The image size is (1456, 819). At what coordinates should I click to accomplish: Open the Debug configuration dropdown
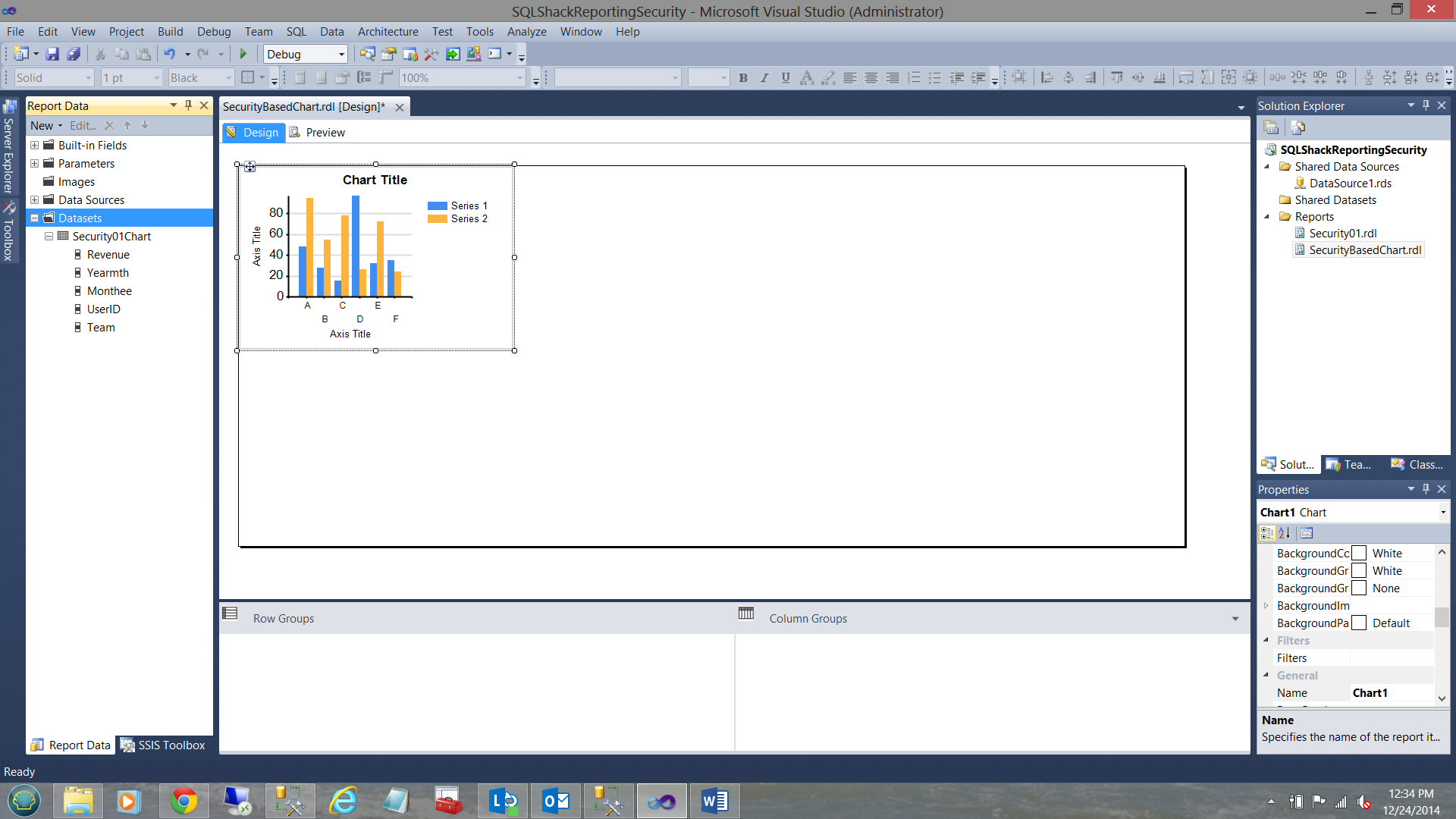point(341,54)
